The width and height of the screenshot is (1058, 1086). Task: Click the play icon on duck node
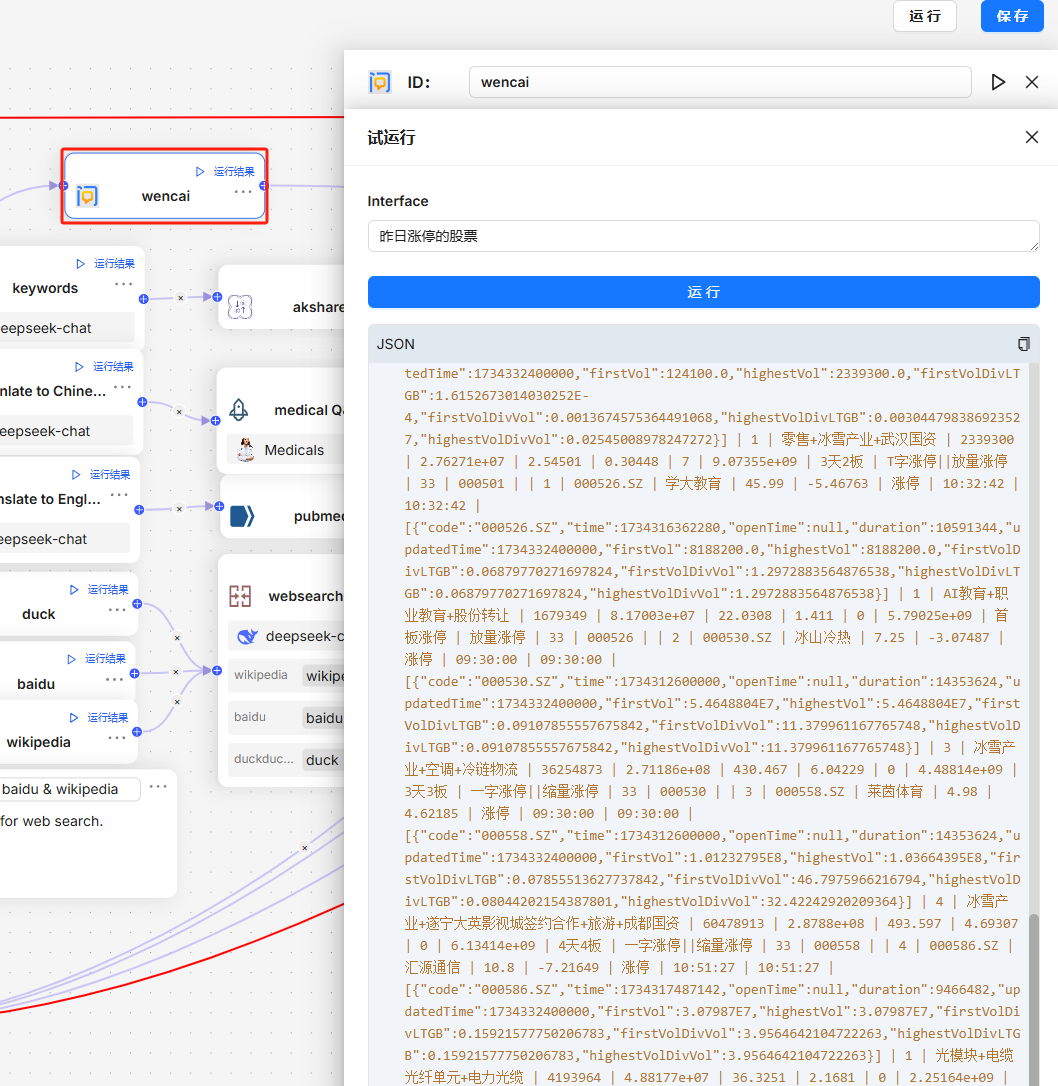[x=74, y=589]
